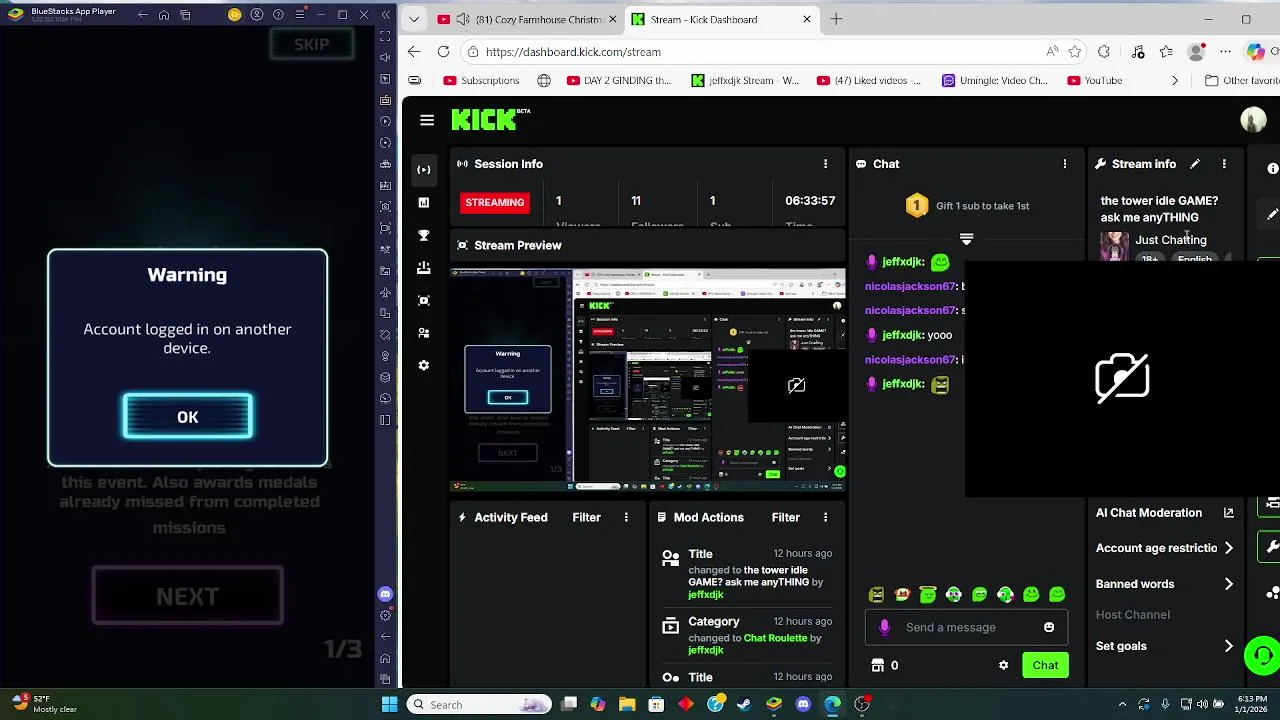The image size is (1280, 720).
Task: Open the browser tab search dropdown
Action: coord(414,19)
